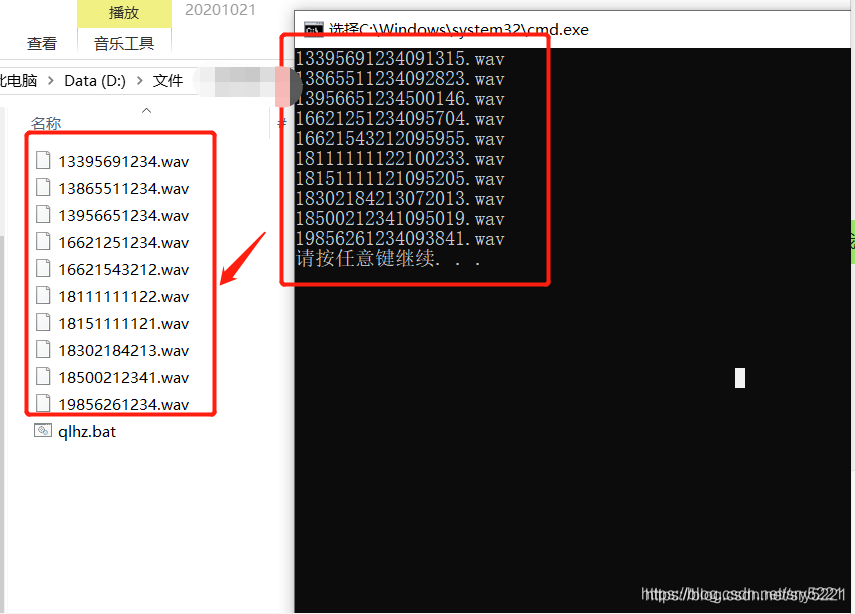Click cmd output line 18151111121095205.wav

(400, 178)
